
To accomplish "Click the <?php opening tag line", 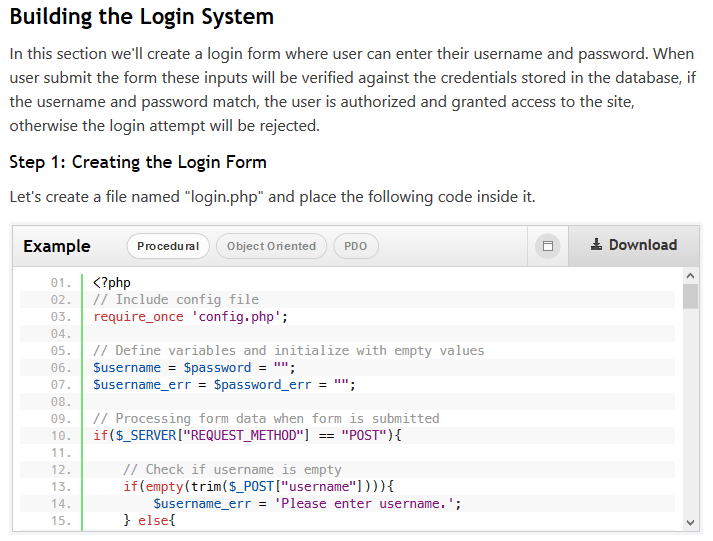I will 112,282.
